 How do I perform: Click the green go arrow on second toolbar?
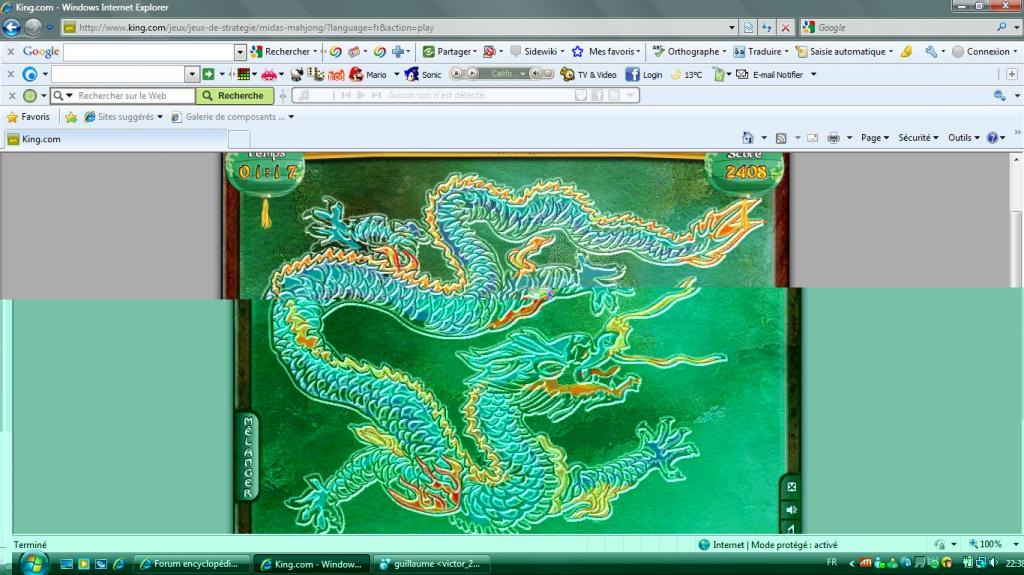pos(208,74)
